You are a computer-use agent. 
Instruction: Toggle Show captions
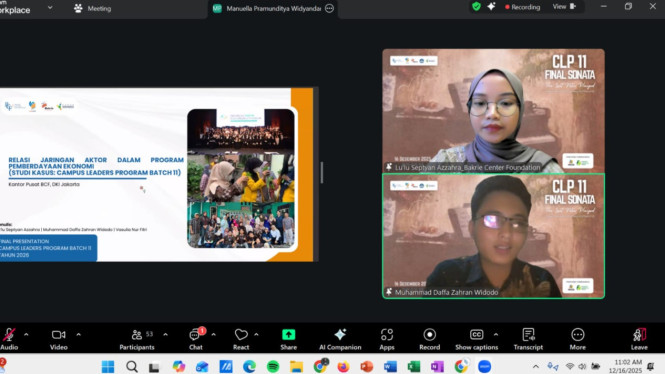pos(476,339)
